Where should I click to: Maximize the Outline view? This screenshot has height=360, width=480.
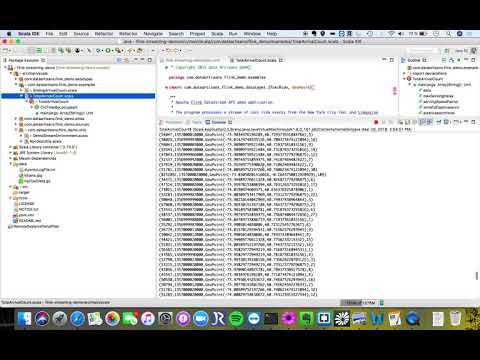pyautogui.click(x=473, y=60)
